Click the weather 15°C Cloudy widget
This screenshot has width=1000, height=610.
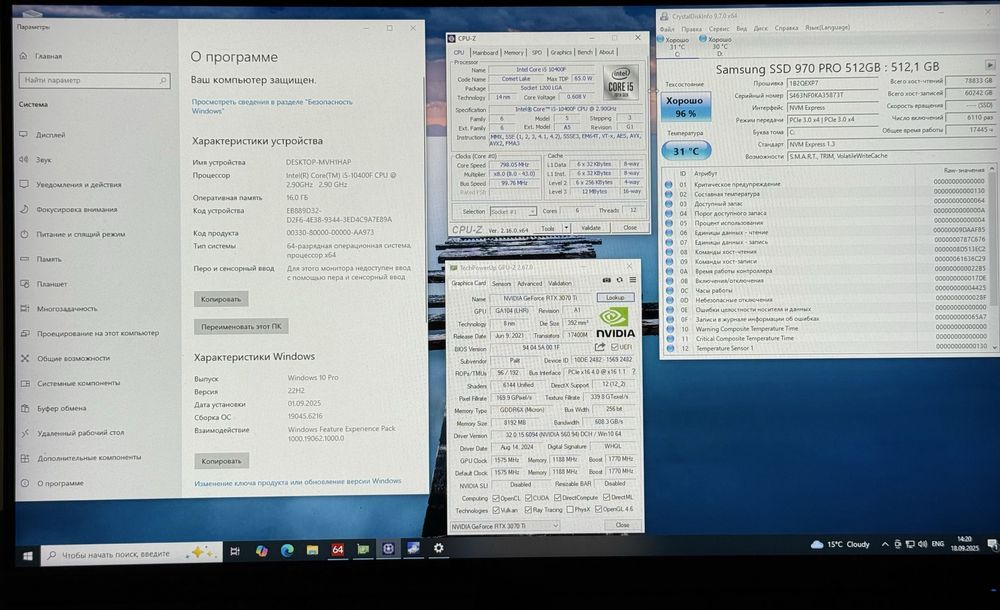[840, 544]
